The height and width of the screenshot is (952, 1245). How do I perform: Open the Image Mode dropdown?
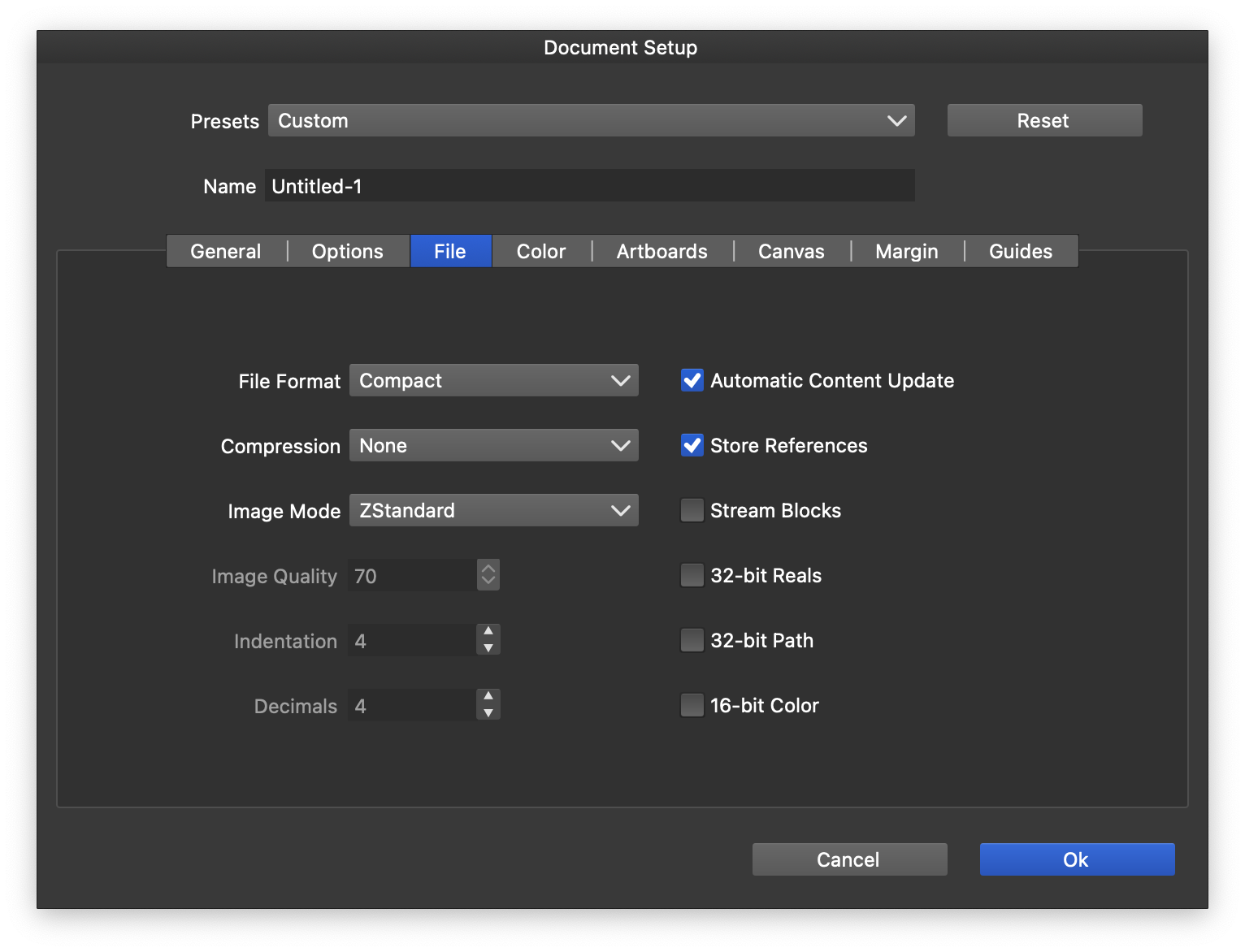coord(493,510)
